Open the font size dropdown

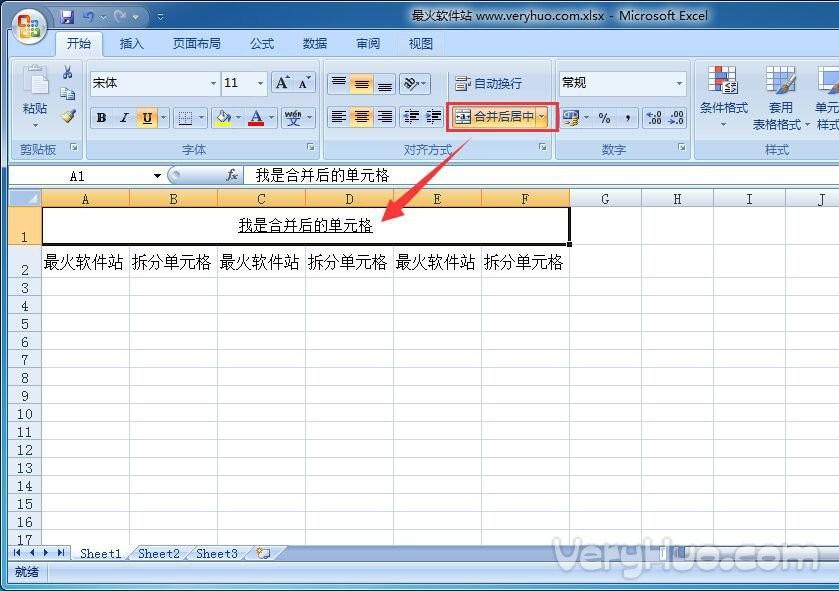point(260,83)
